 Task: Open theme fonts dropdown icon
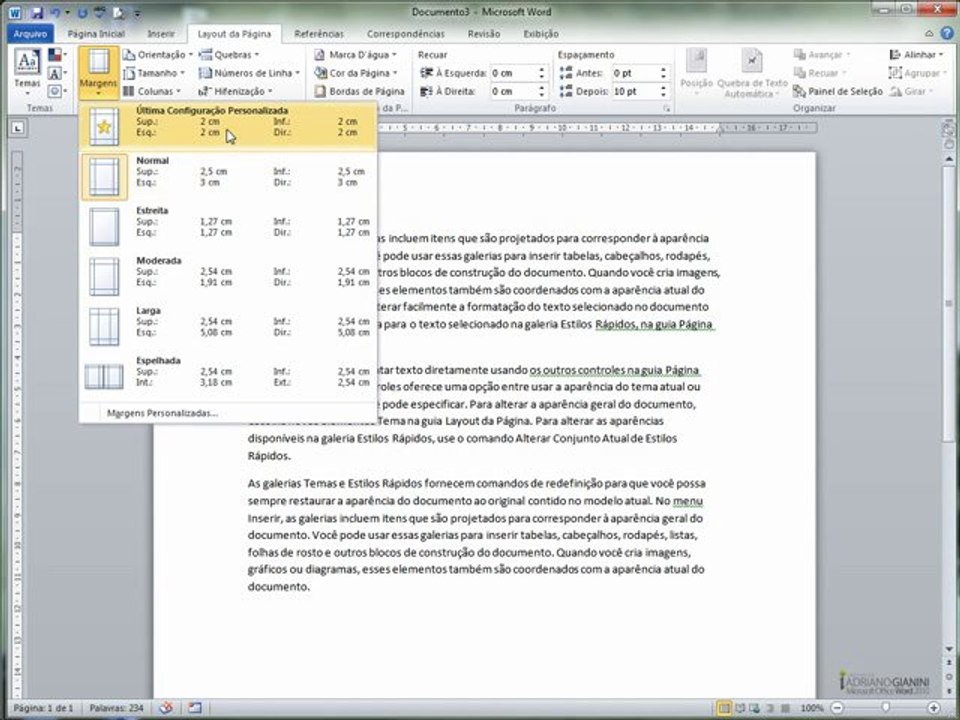57,73
